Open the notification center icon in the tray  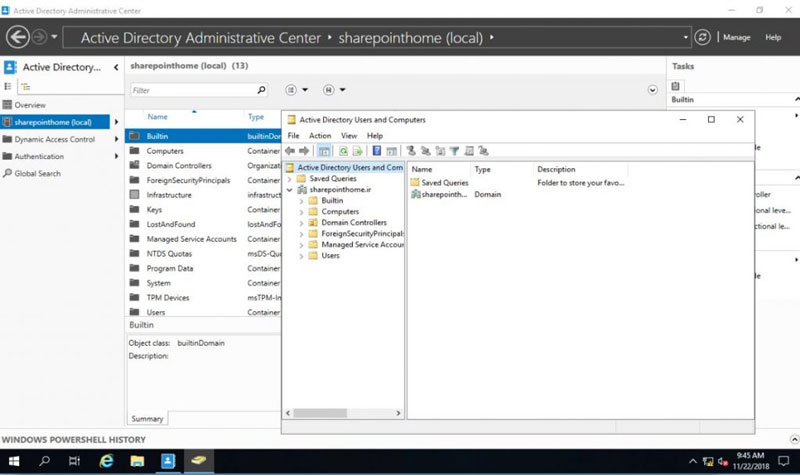(x=783, y=461)
